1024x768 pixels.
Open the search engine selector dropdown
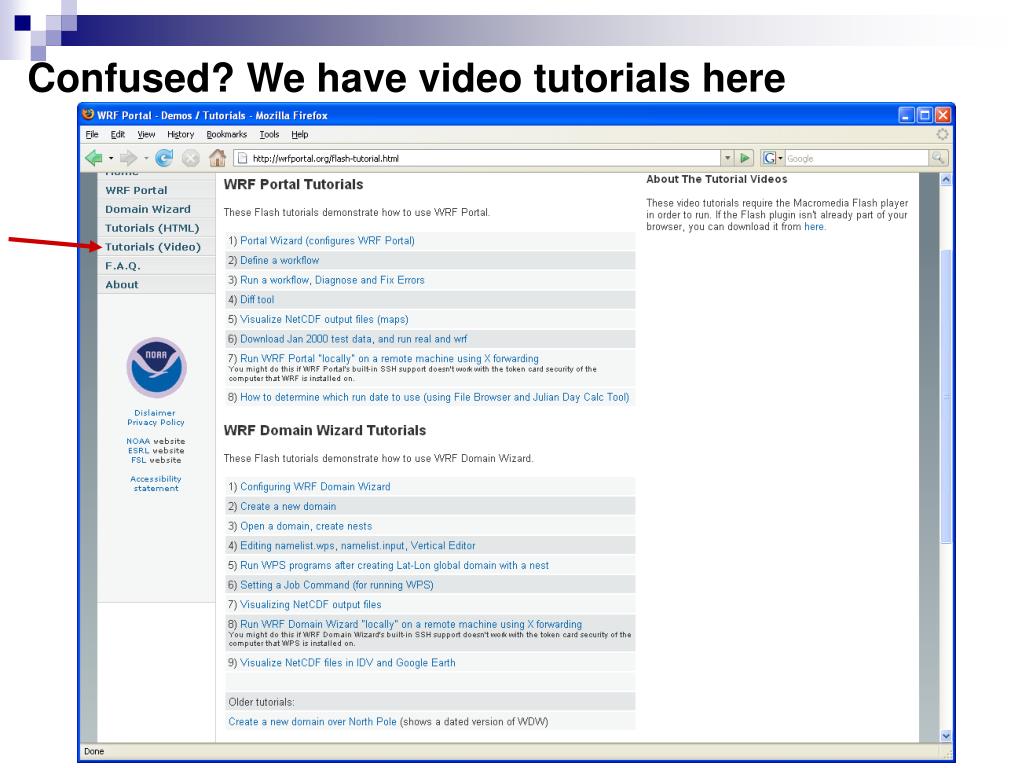780,158
